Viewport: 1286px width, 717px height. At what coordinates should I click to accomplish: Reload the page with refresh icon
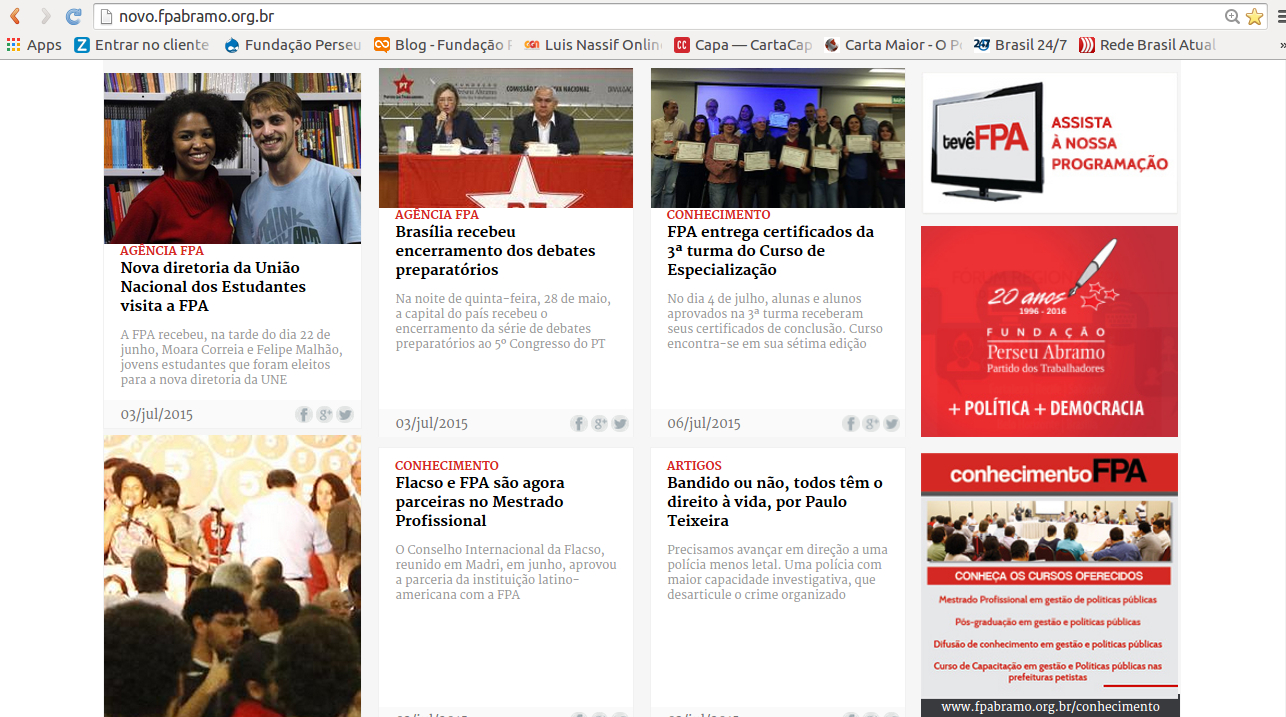tap(73, 16)
